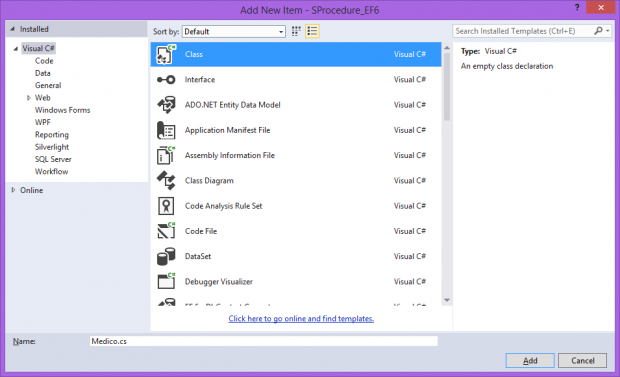Select the SQL Server category

tap(53, 159)
